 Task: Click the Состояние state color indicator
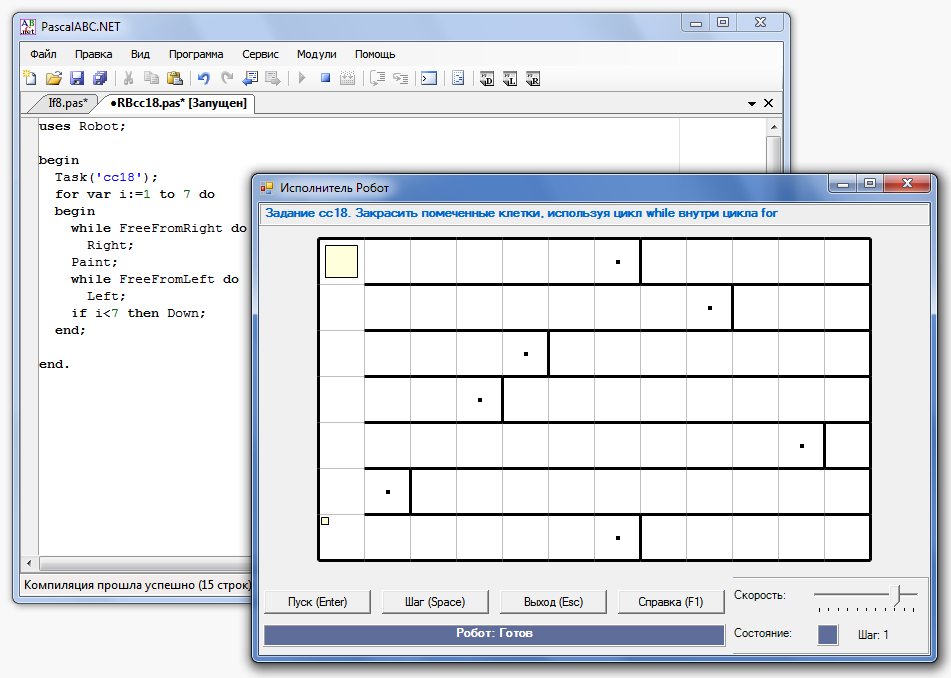(827, 634)
